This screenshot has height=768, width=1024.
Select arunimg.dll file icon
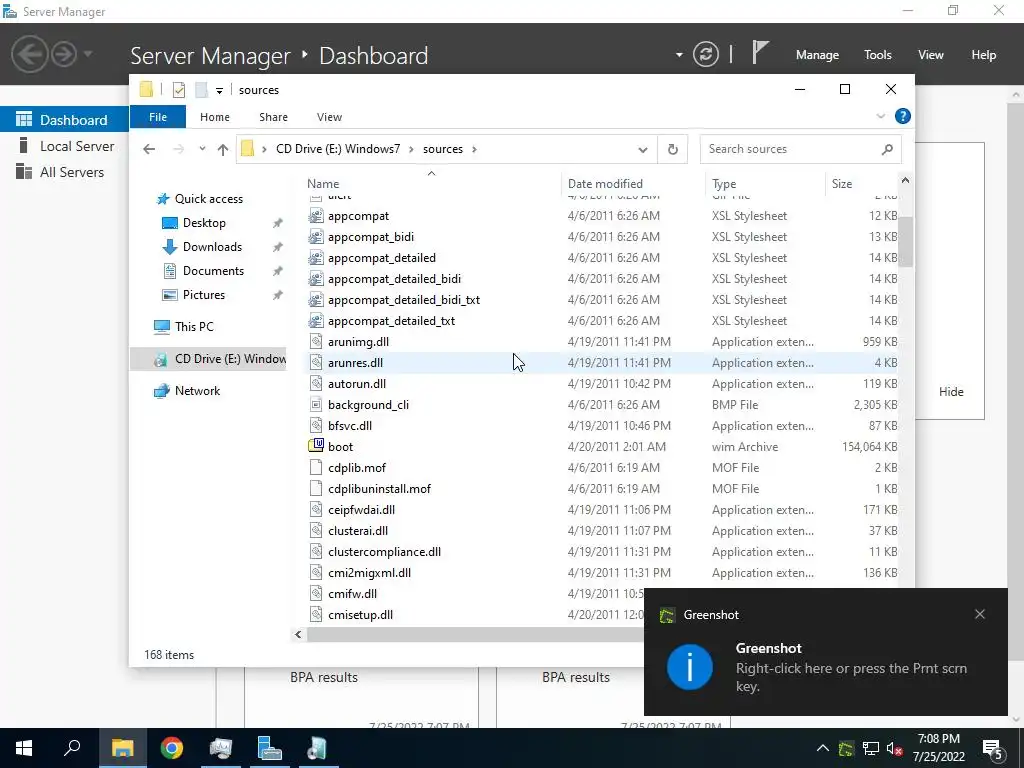click(316, 342)
